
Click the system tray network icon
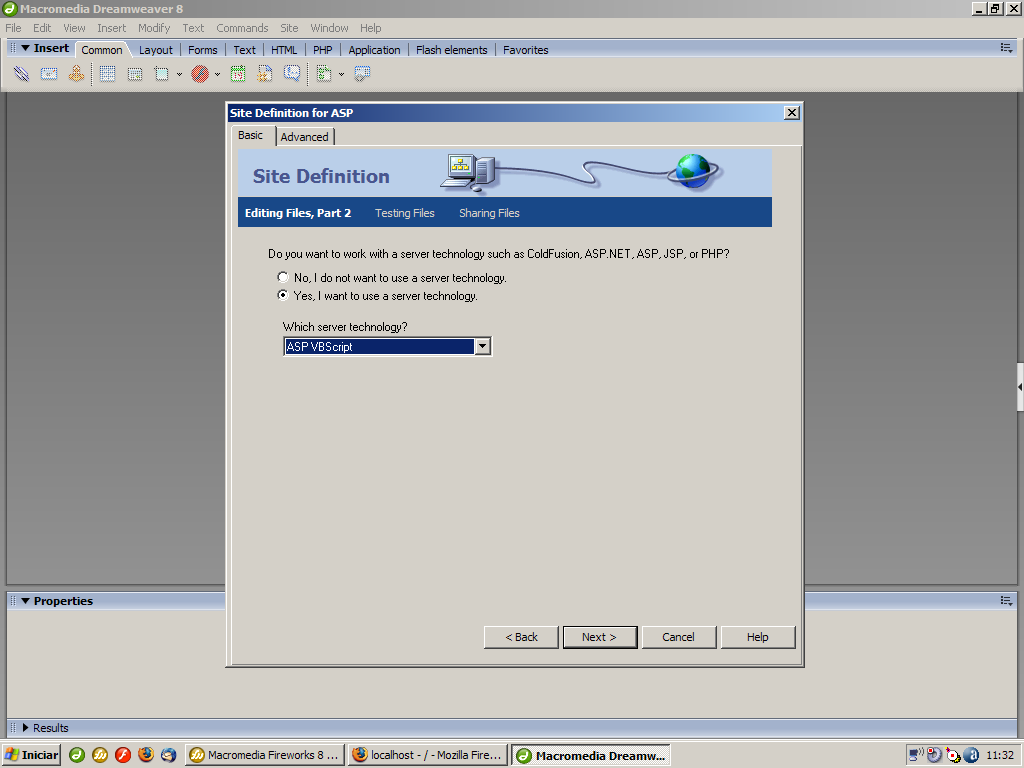916,755
